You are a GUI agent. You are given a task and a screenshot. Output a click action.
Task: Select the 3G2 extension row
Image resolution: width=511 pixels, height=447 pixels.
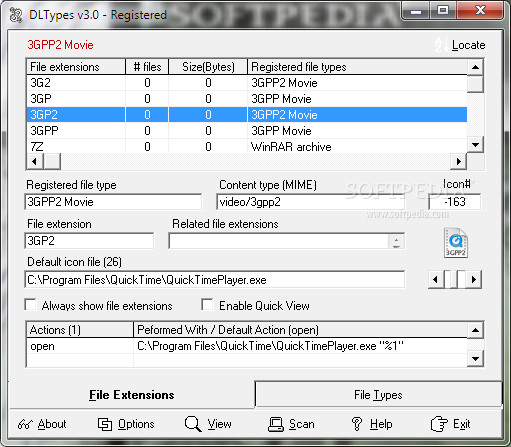(247, 83)
